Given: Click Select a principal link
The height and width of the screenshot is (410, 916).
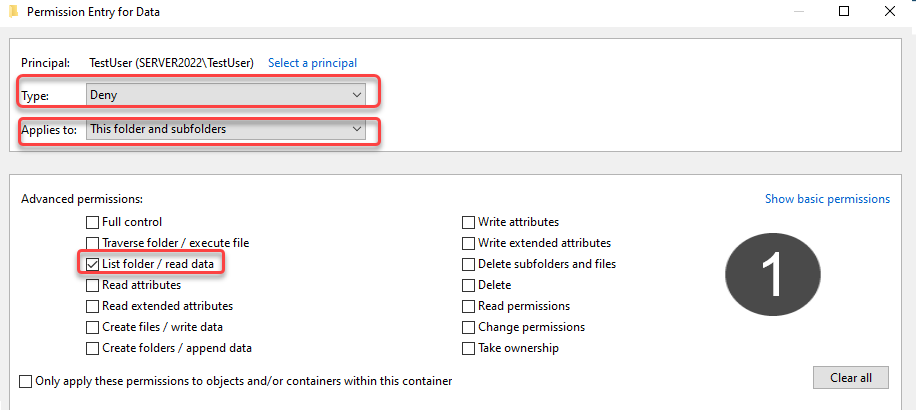Looking at the screenshot, I should point(313,62).
